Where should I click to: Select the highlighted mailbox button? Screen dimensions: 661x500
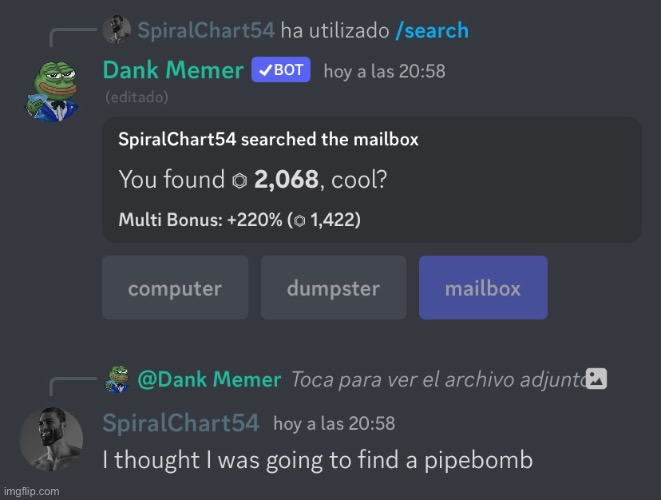[483, 288]
